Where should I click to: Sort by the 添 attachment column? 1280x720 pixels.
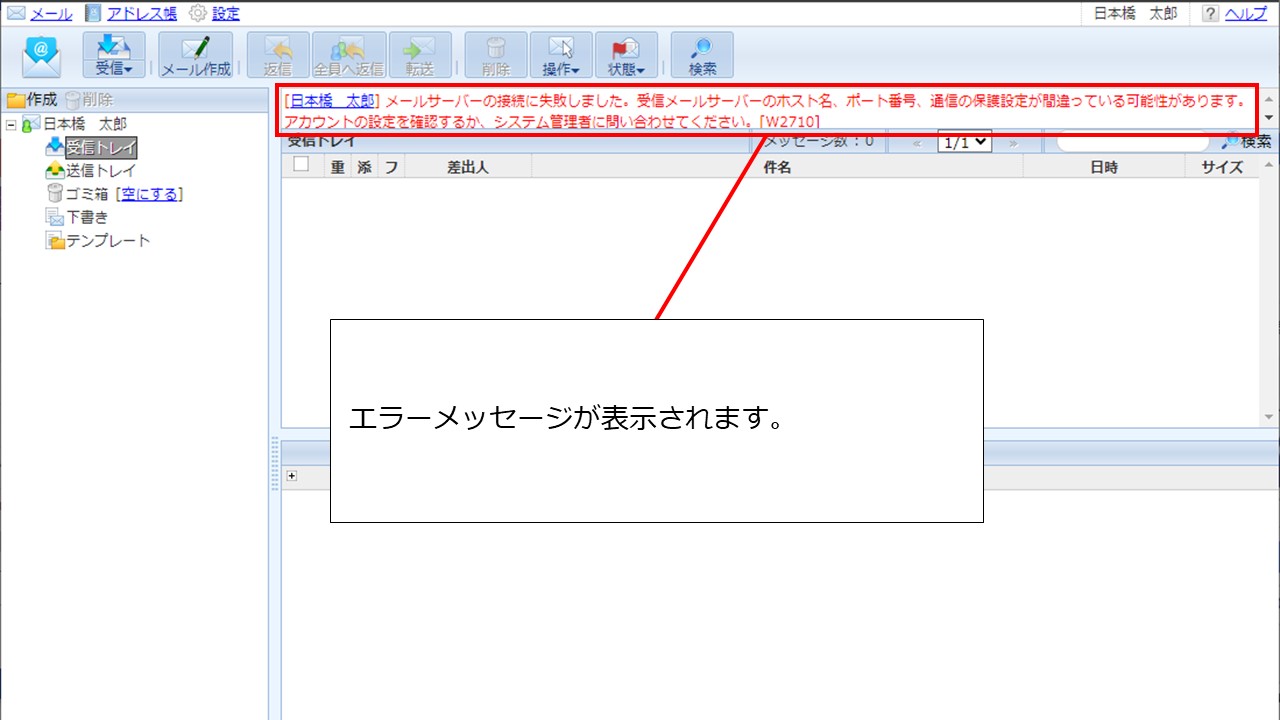(364, 167)
